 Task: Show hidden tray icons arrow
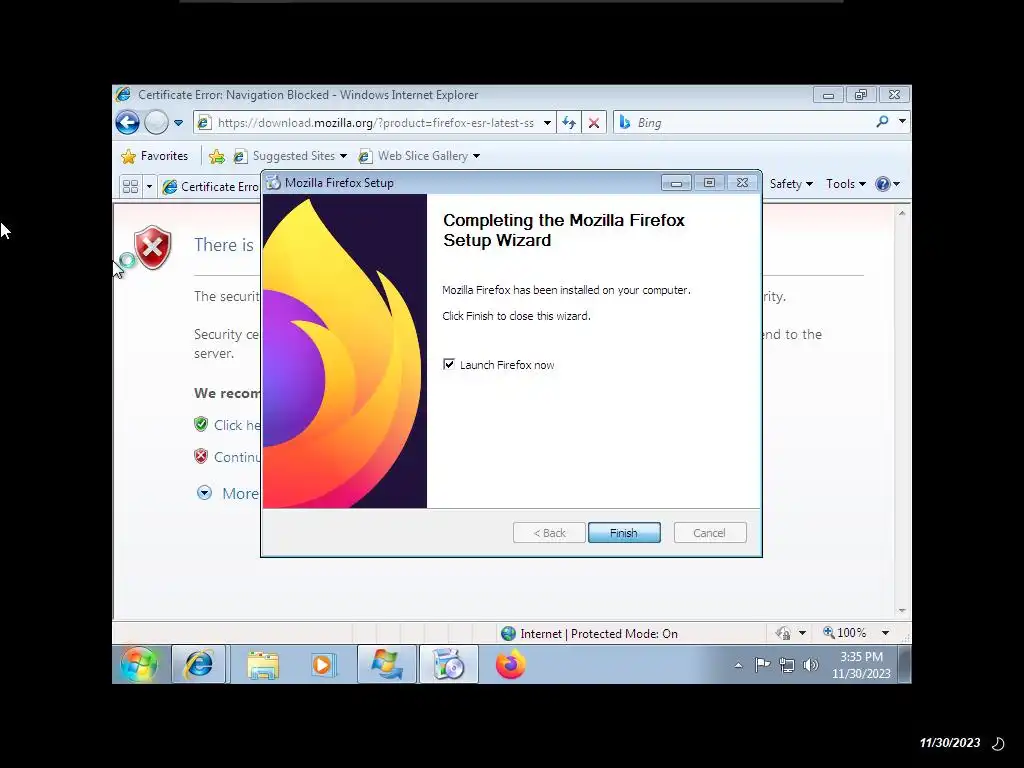click(739, 665)
